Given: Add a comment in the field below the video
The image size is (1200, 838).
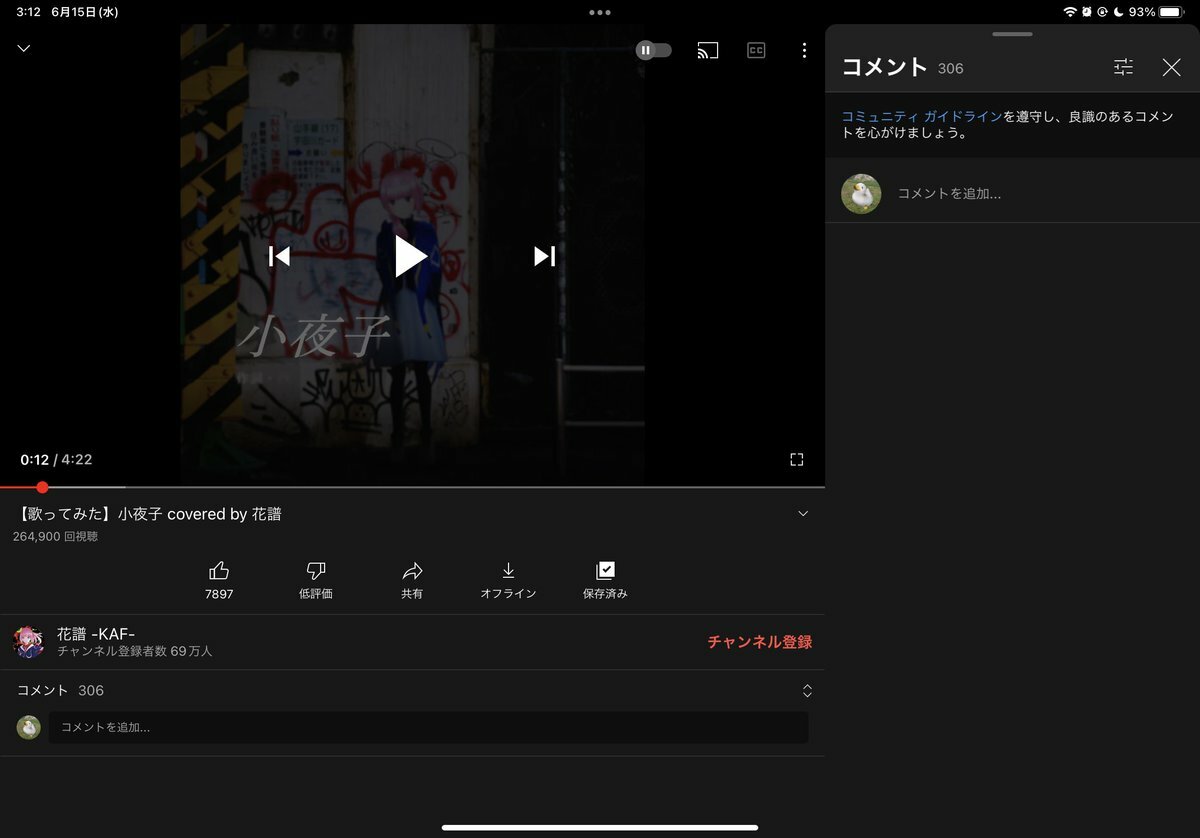Looking at the screenshot, I should tap(428, 727).
